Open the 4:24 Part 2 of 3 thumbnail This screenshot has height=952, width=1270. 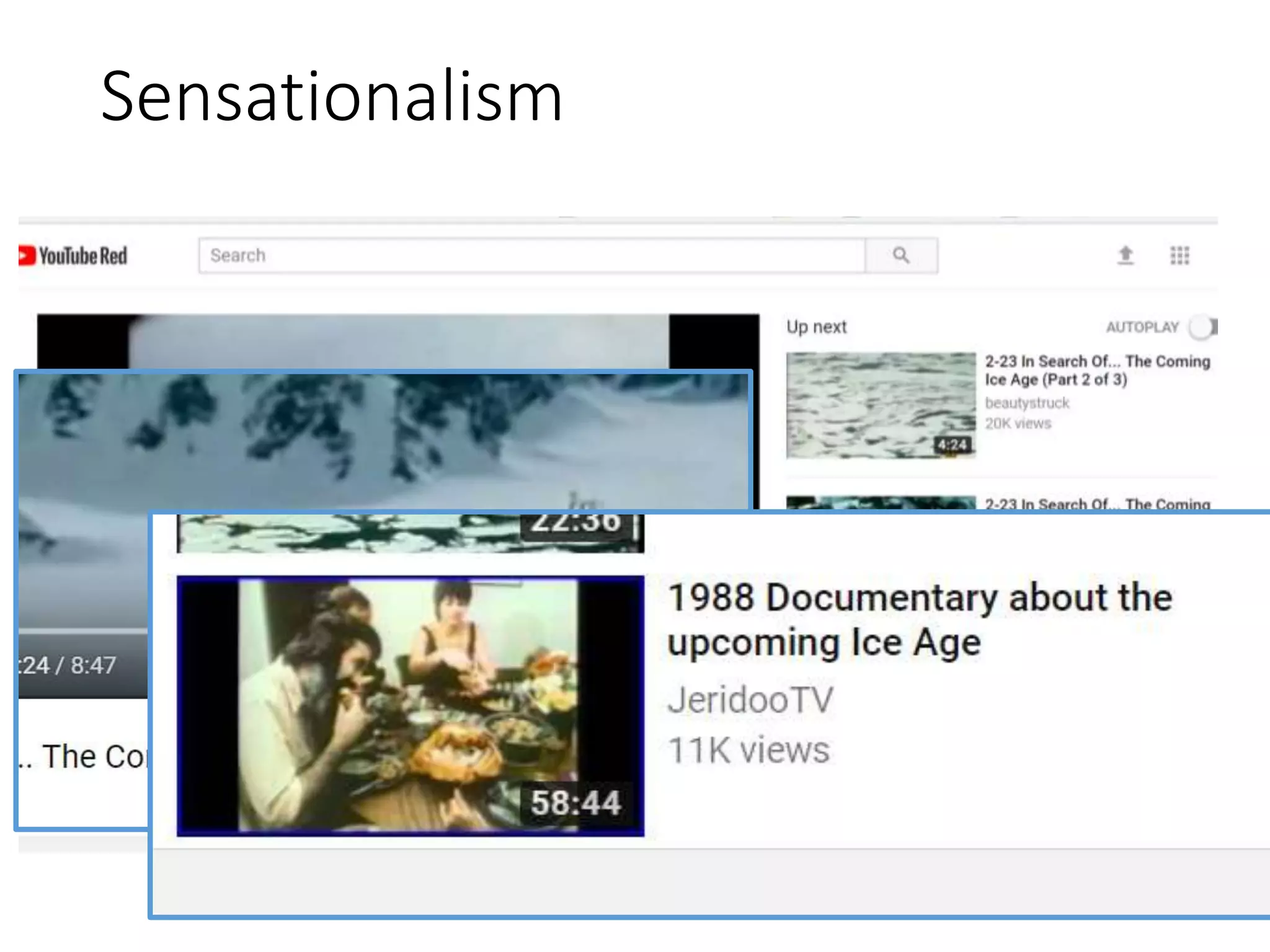(x=881, y=405)
